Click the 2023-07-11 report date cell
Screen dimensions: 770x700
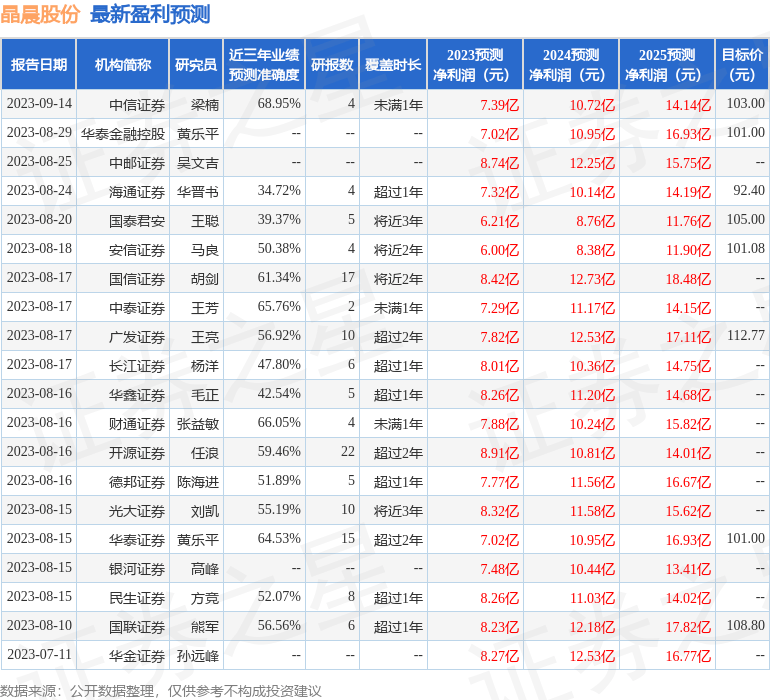(39, 655)
